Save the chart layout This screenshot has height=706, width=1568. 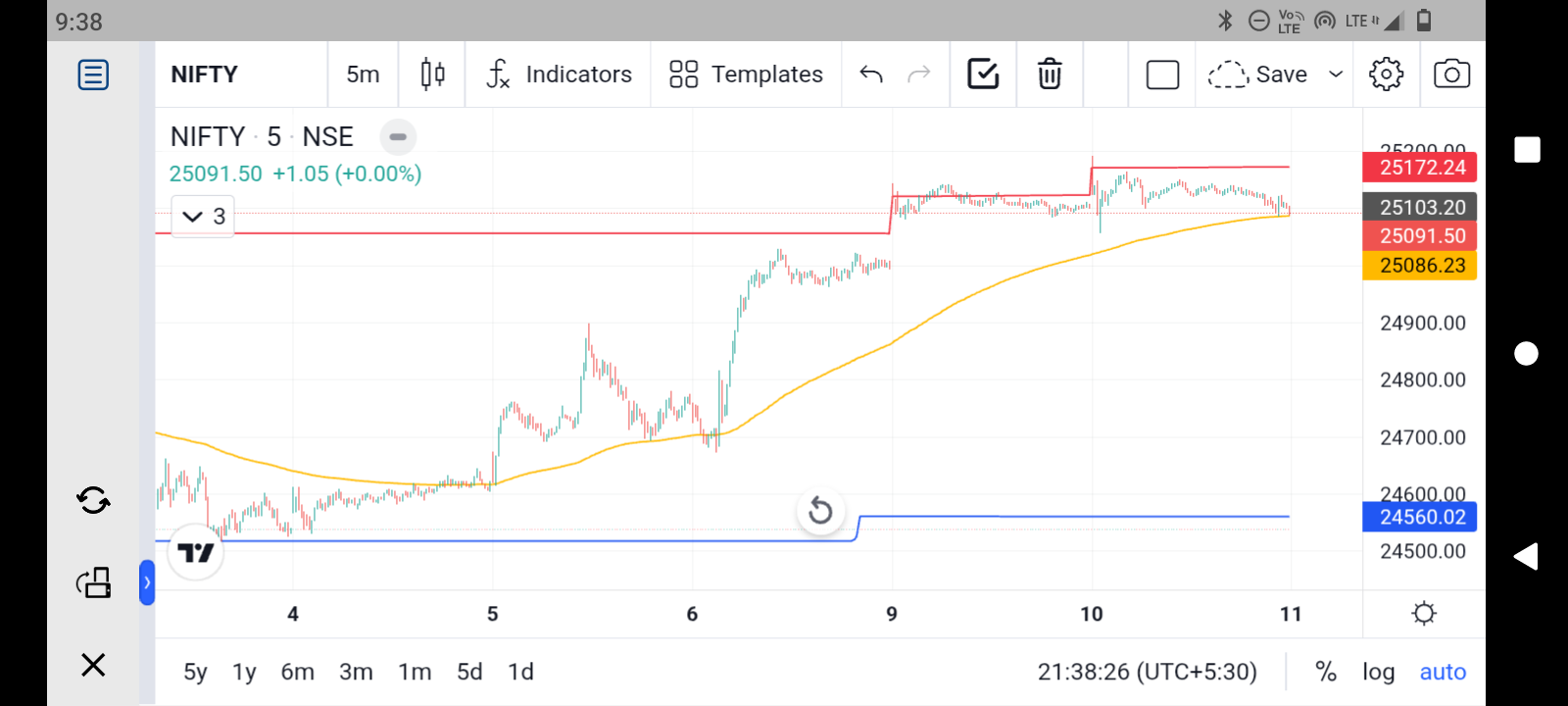(1258, 75)
